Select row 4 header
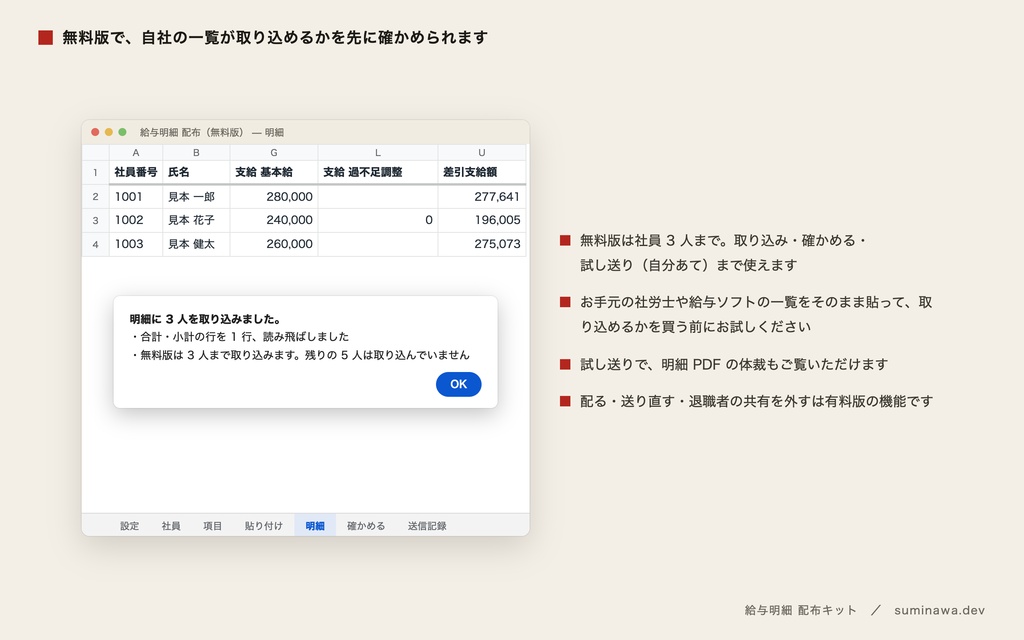 [x=95, y=244]
